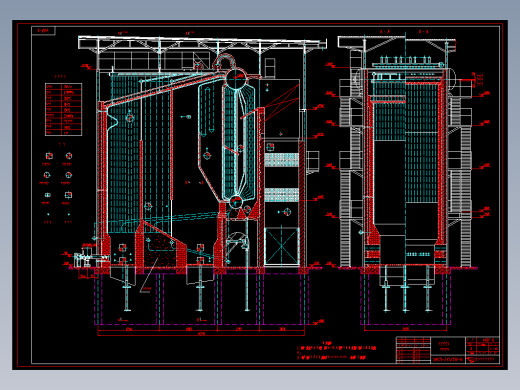Select the cyan crossed rectangle beneath the economizer
Image resolution: width=520 pixels, height=390 pixels.
point(282,246)
